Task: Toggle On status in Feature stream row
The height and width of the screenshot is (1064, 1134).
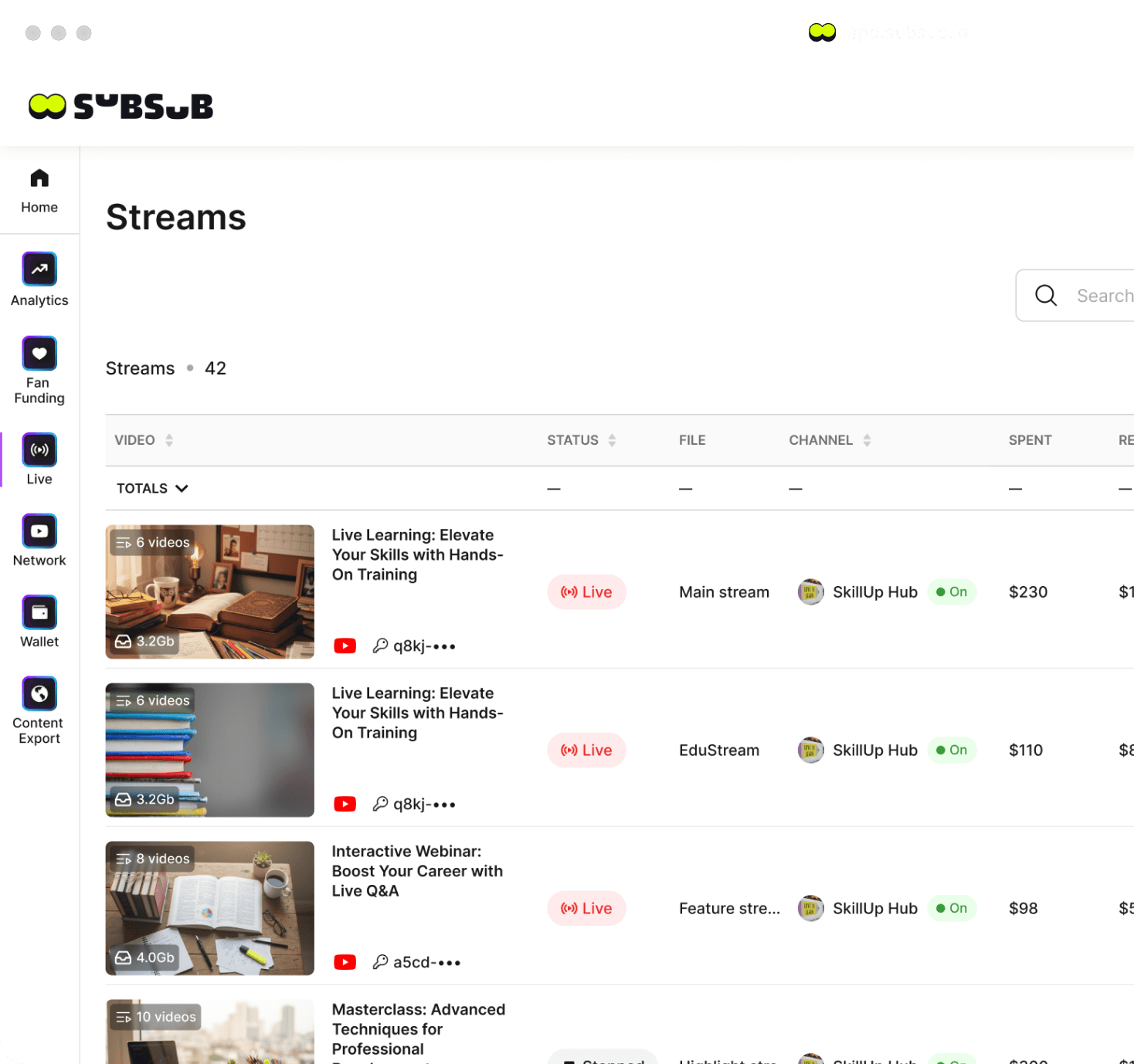Action: tap(952, 909)
